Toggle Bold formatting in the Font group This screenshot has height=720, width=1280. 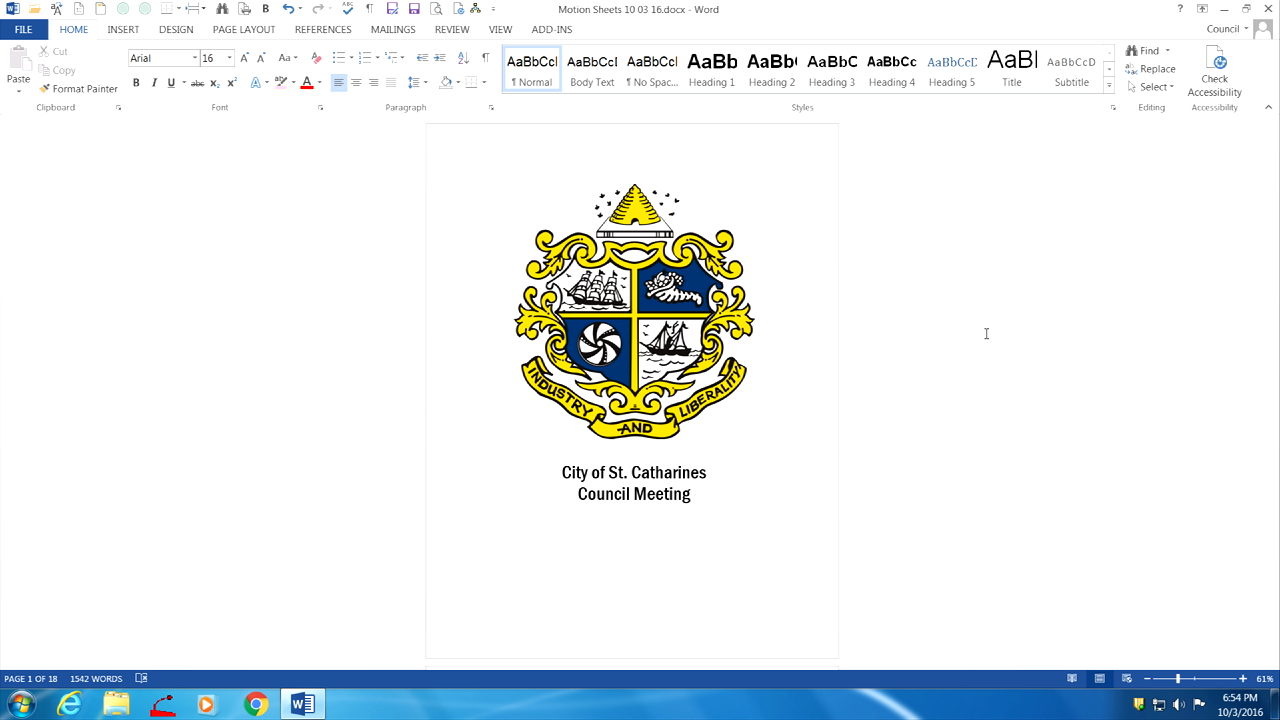pyautogui.click(x=136, y=83)
